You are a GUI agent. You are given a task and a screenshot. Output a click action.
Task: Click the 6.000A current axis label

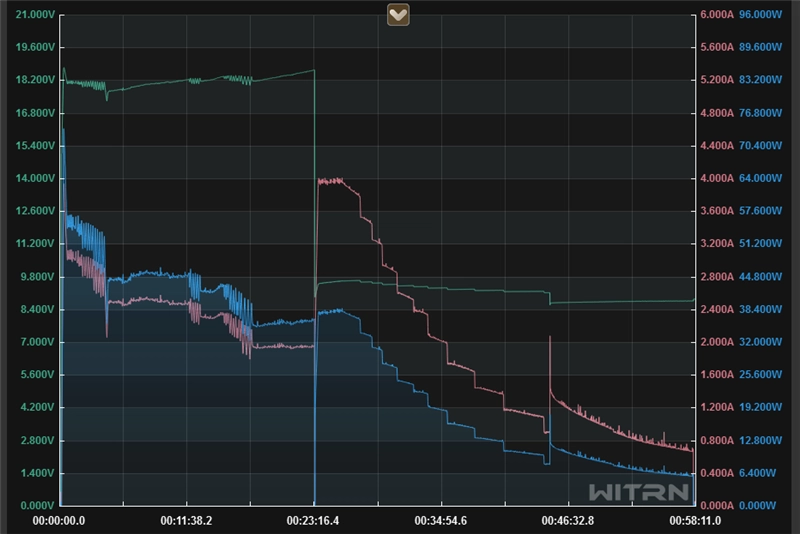click(717, 15)
